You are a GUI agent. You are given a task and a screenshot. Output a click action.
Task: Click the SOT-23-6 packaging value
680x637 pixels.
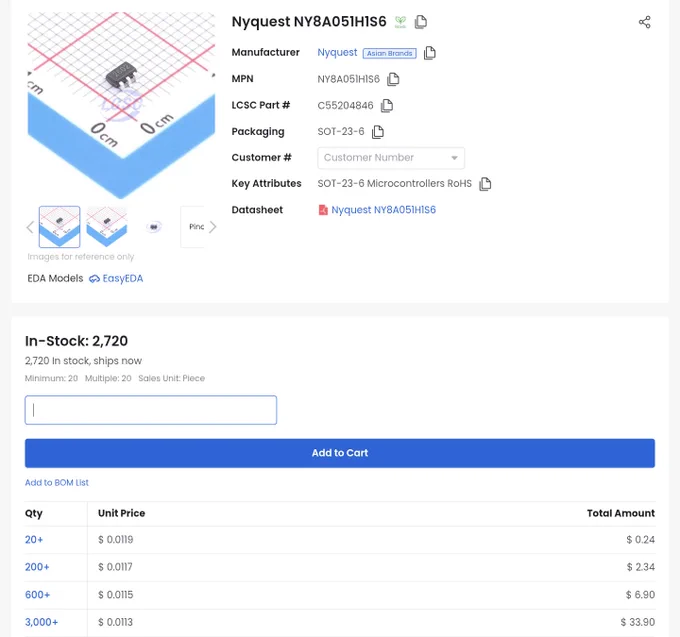click(341, 132)
